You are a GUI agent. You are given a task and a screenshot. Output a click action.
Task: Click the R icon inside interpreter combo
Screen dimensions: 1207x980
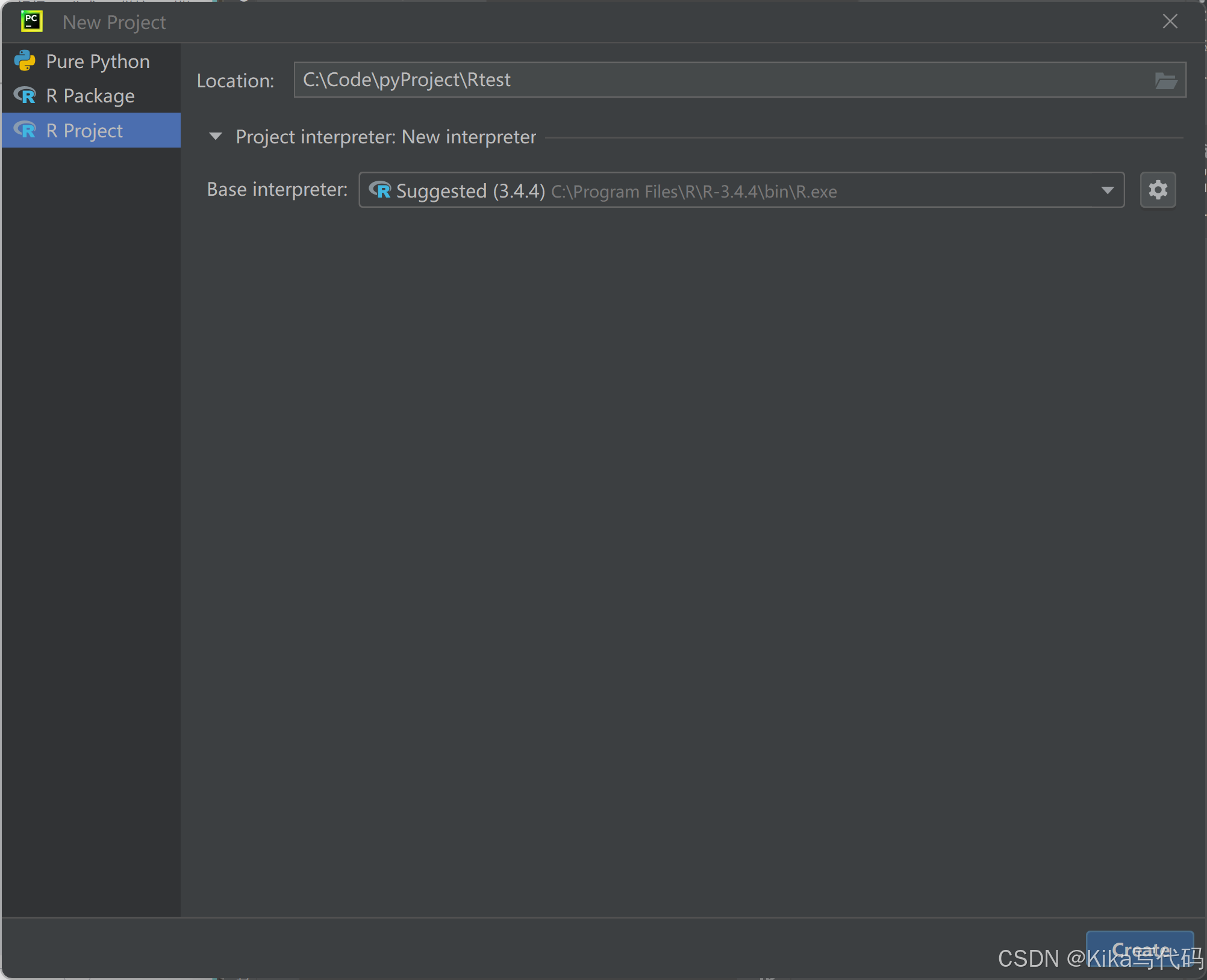coord(380,190)
